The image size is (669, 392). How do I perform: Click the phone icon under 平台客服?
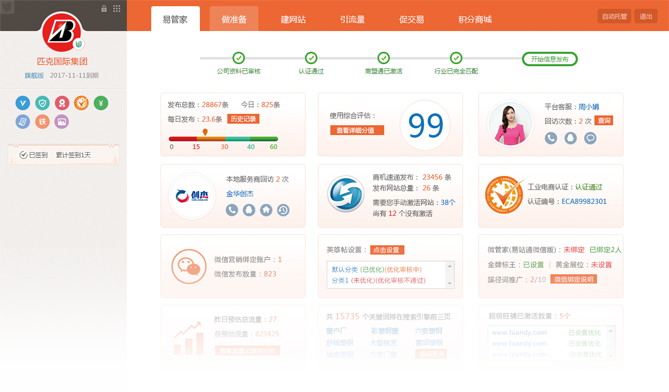click(x=551, y=138)
